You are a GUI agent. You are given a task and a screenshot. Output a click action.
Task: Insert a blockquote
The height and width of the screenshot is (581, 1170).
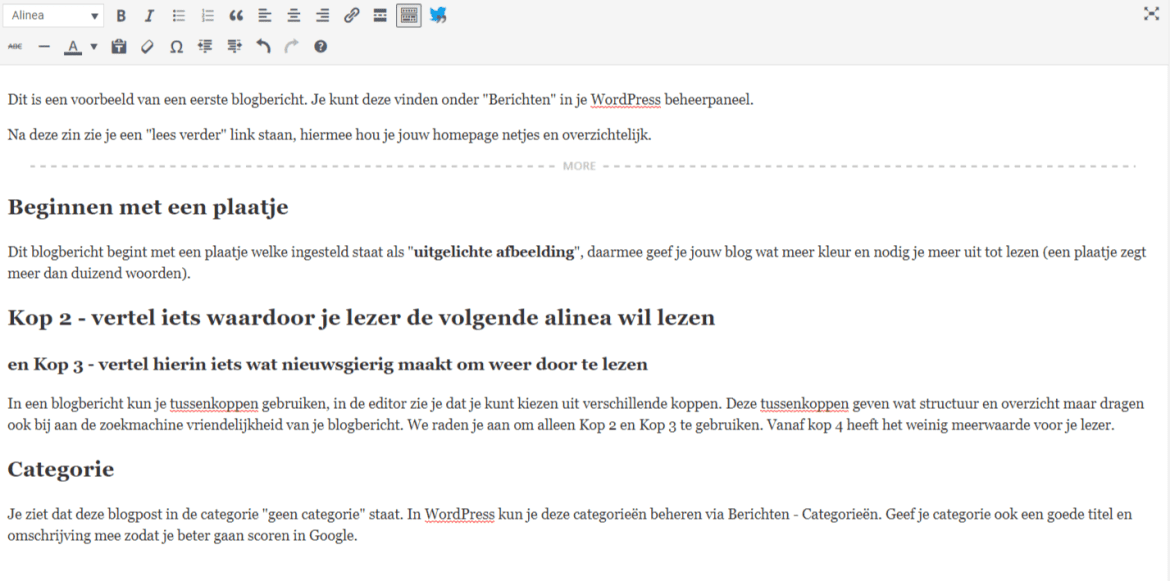[x=236, y=15]
